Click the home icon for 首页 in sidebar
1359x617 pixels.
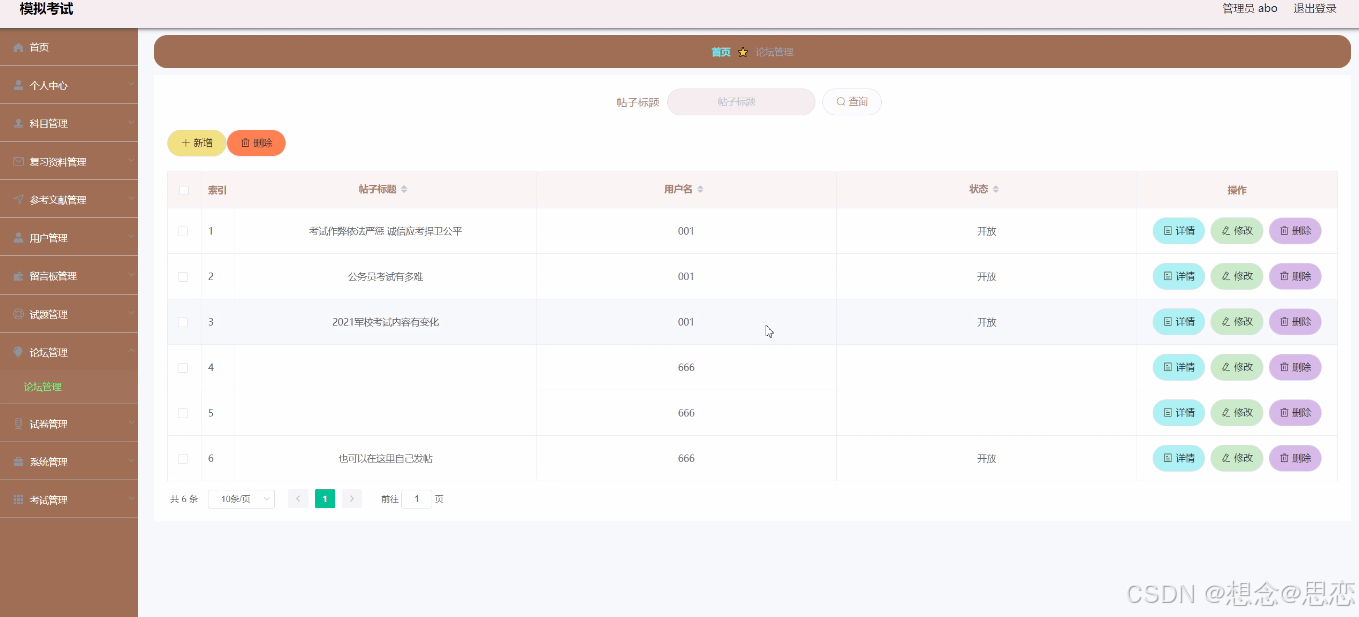tap(18, 47)
